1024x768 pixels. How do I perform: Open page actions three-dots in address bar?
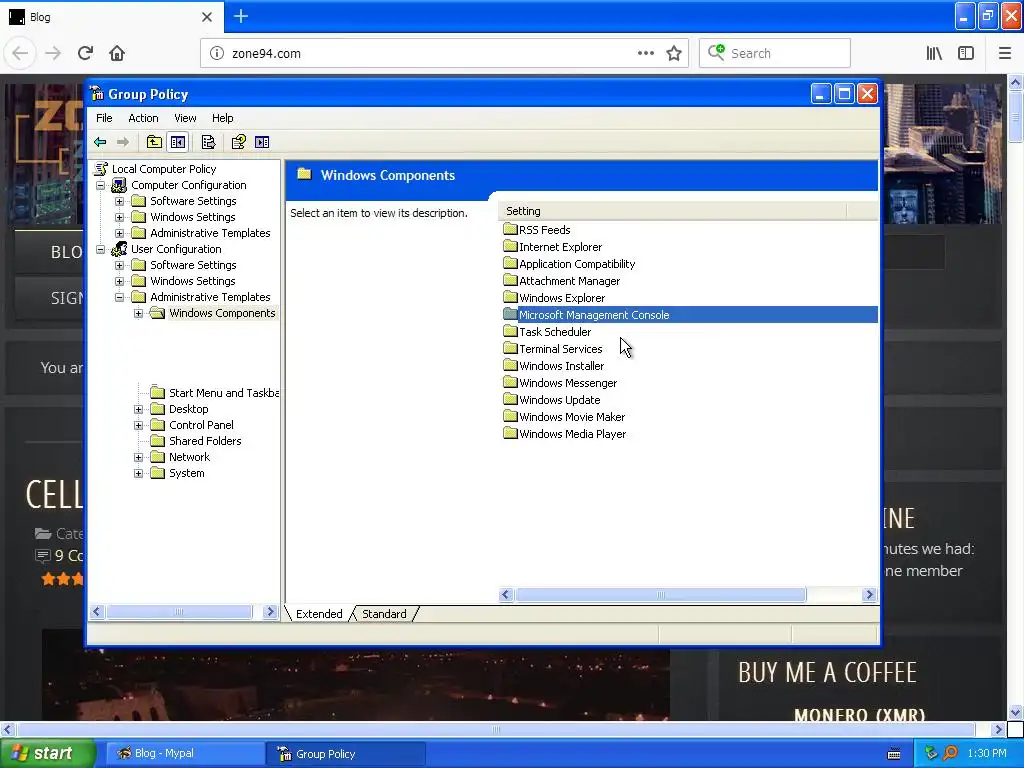pyautogui.click(x=646, y=53)
